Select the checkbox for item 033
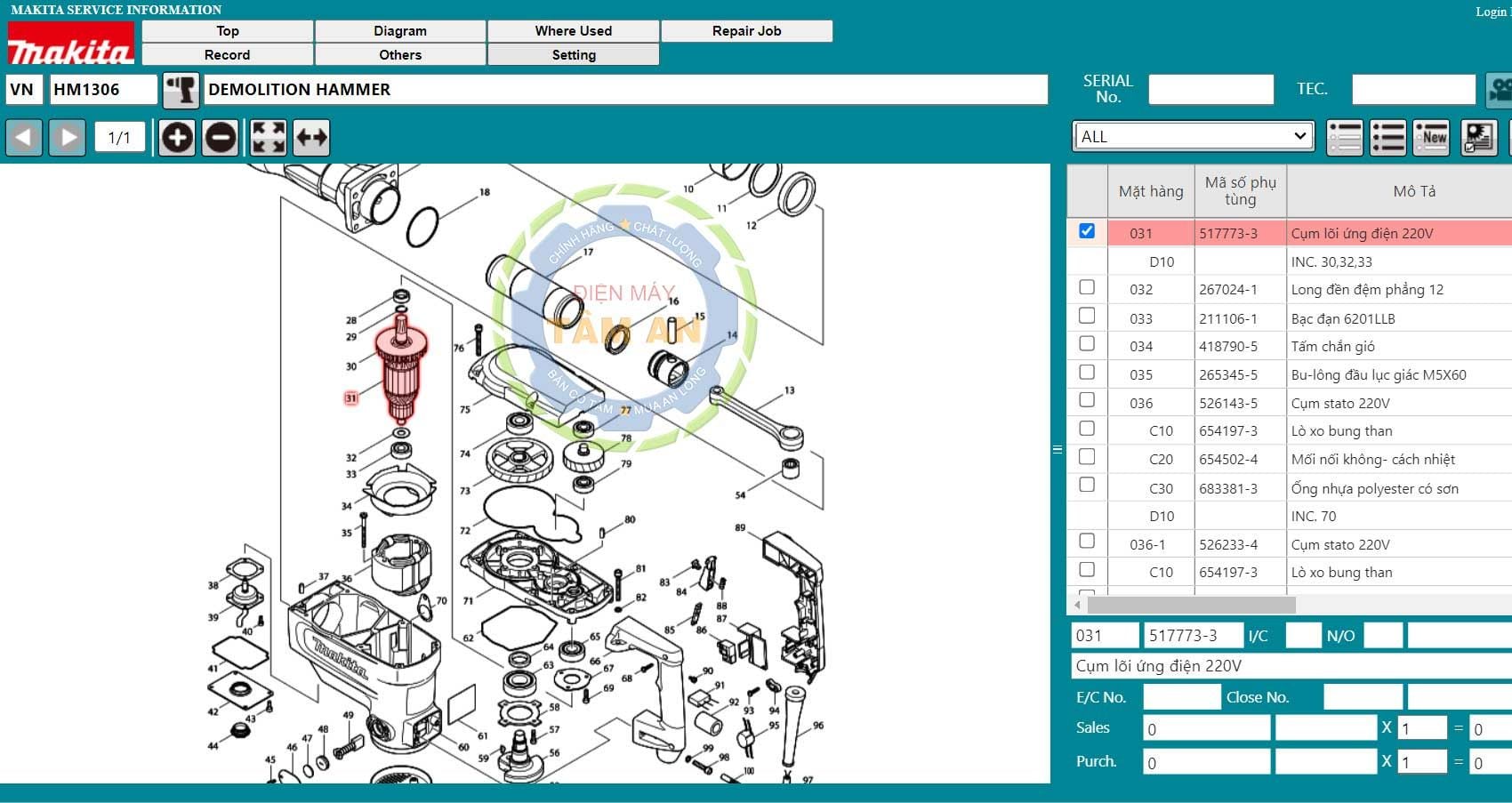This screenshot has height=803, width=1512. coord(1087,316)
